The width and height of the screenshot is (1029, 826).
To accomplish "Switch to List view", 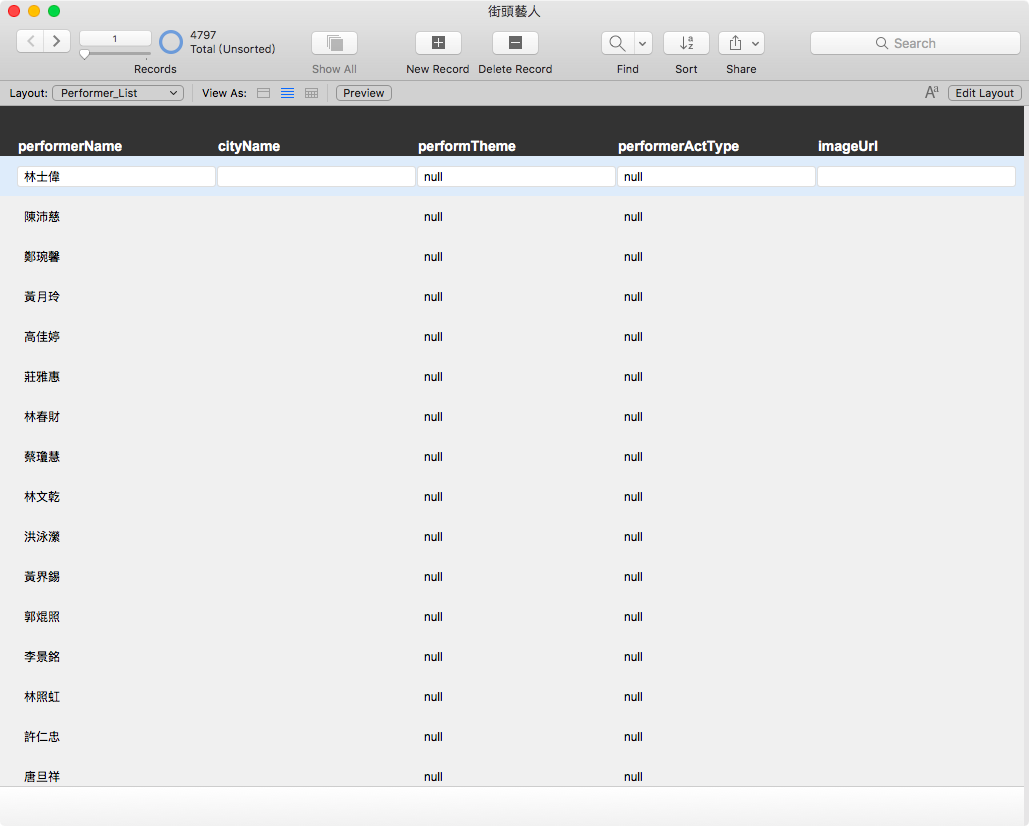I will (287, 93).
